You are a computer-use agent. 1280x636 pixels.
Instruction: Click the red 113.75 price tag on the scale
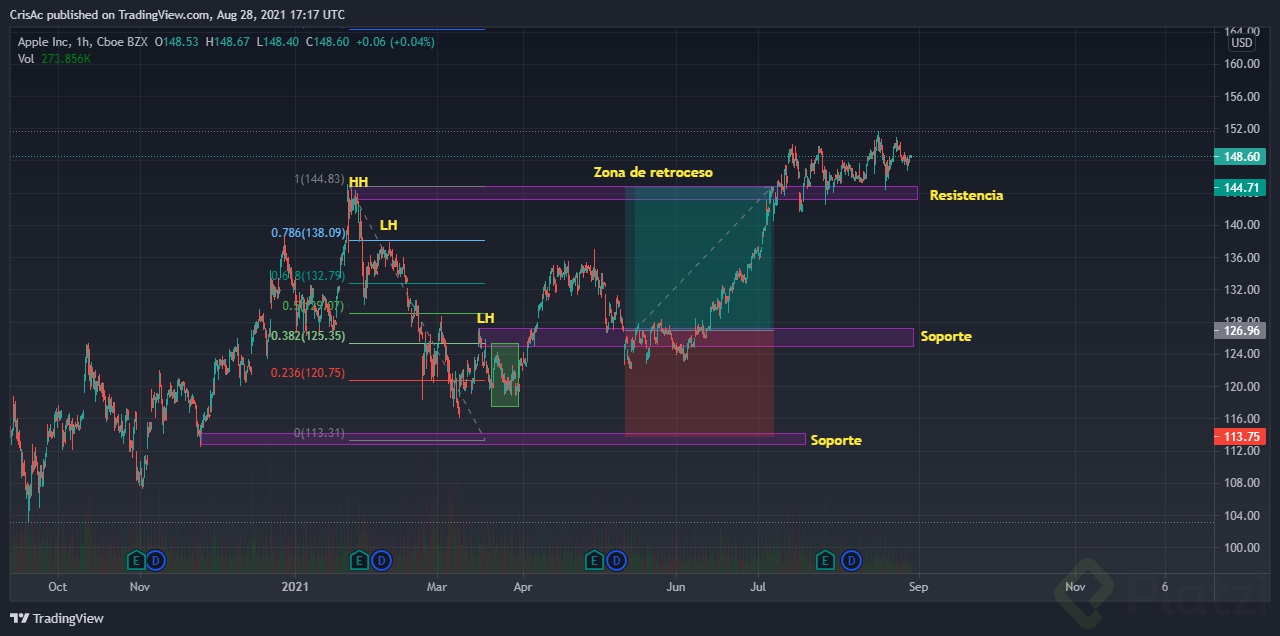coord(1240,436)
